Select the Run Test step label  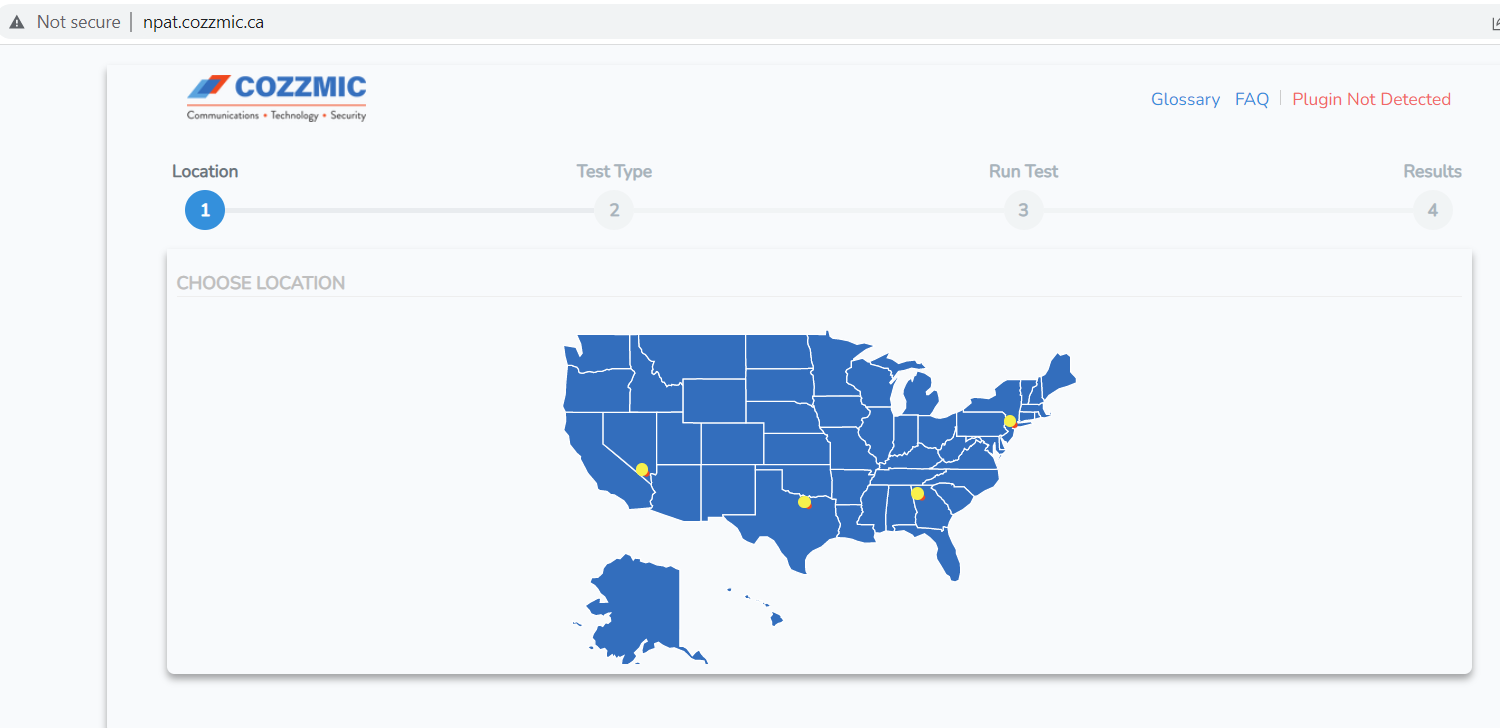coord(1023,171)
